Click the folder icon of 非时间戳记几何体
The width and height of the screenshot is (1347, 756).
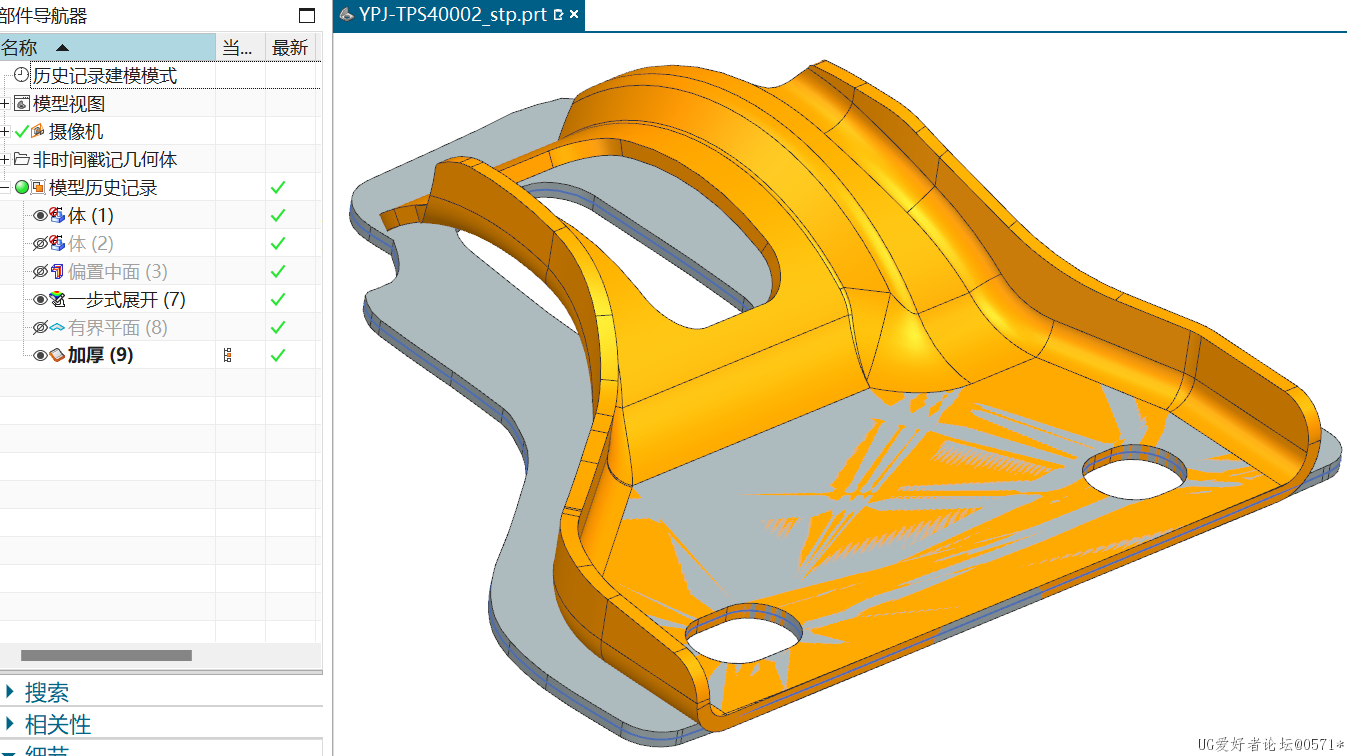[x=22, y=159]
